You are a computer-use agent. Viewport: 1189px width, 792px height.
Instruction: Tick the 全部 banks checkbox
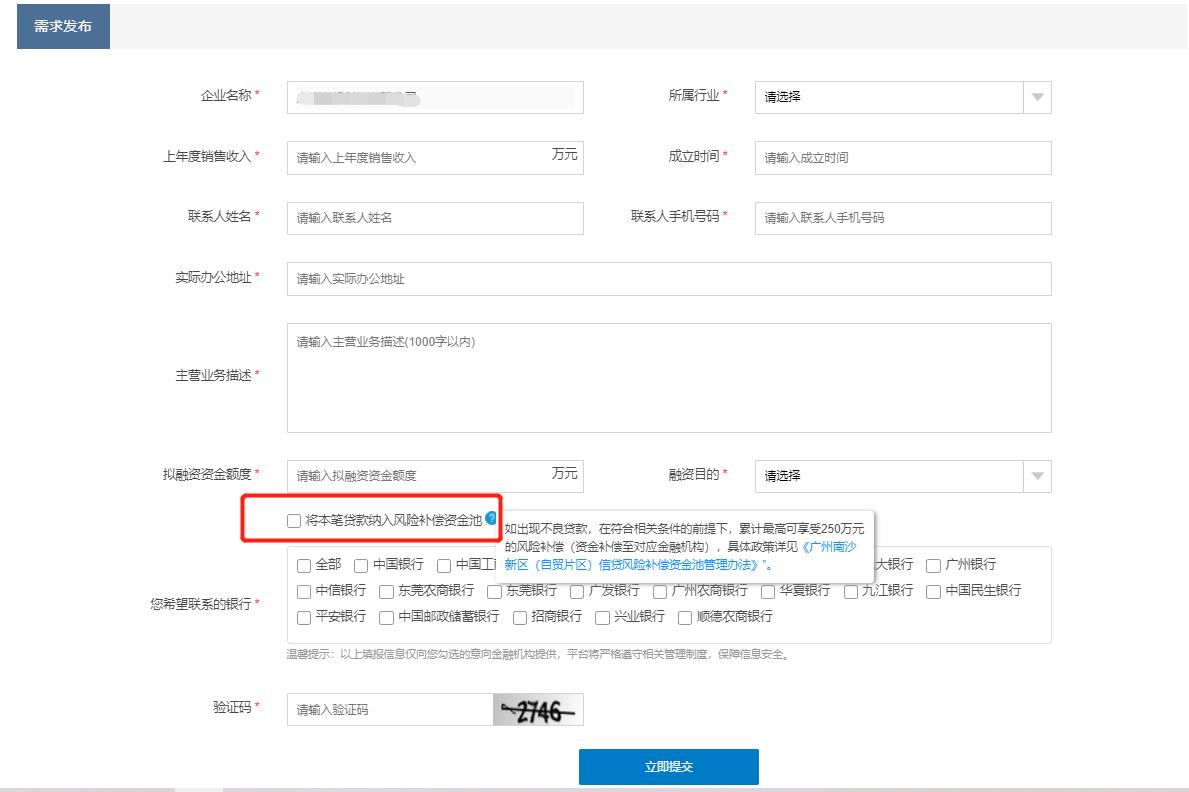(304, 565)
